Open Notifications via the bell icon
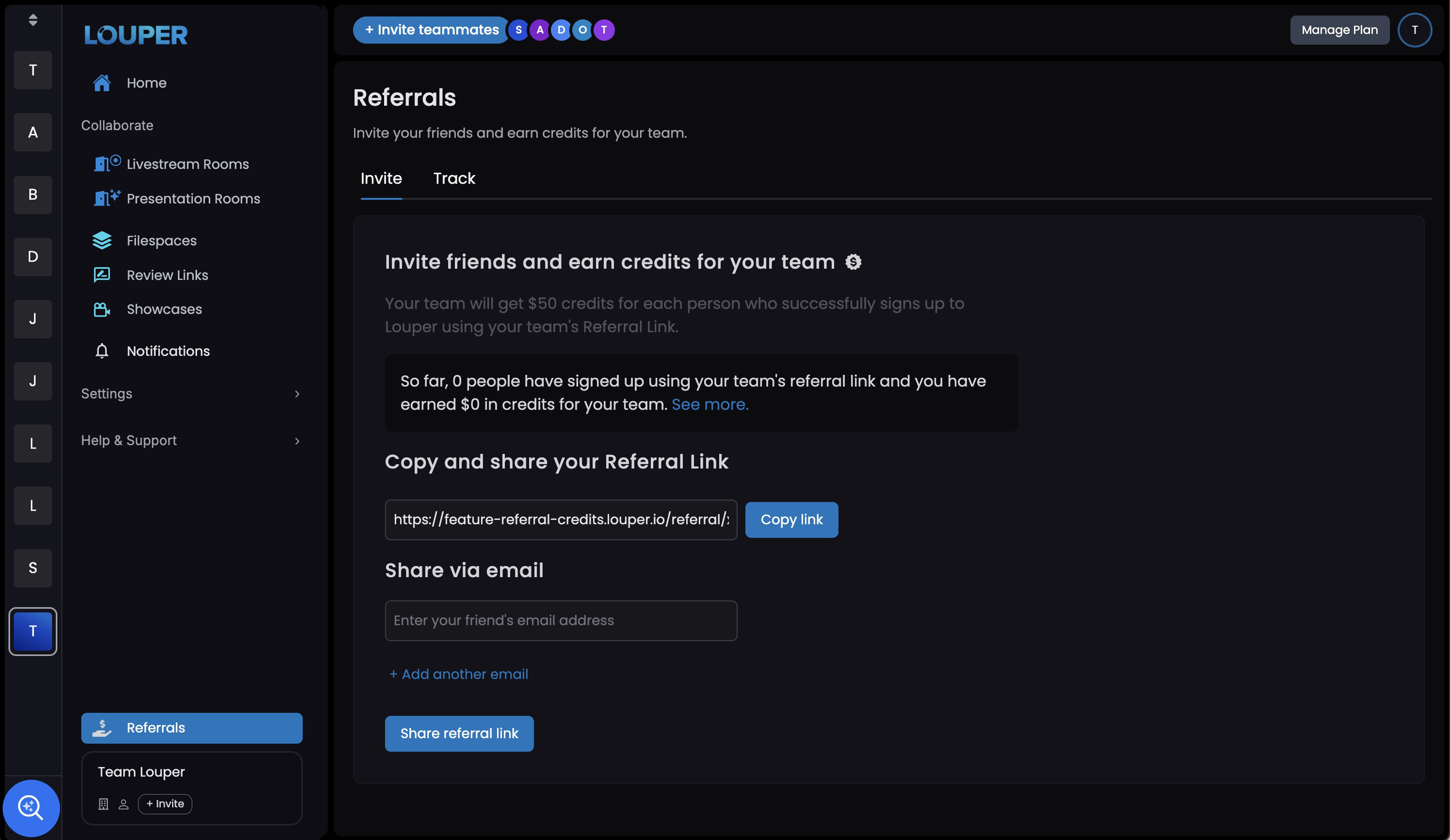 point(102,350)
